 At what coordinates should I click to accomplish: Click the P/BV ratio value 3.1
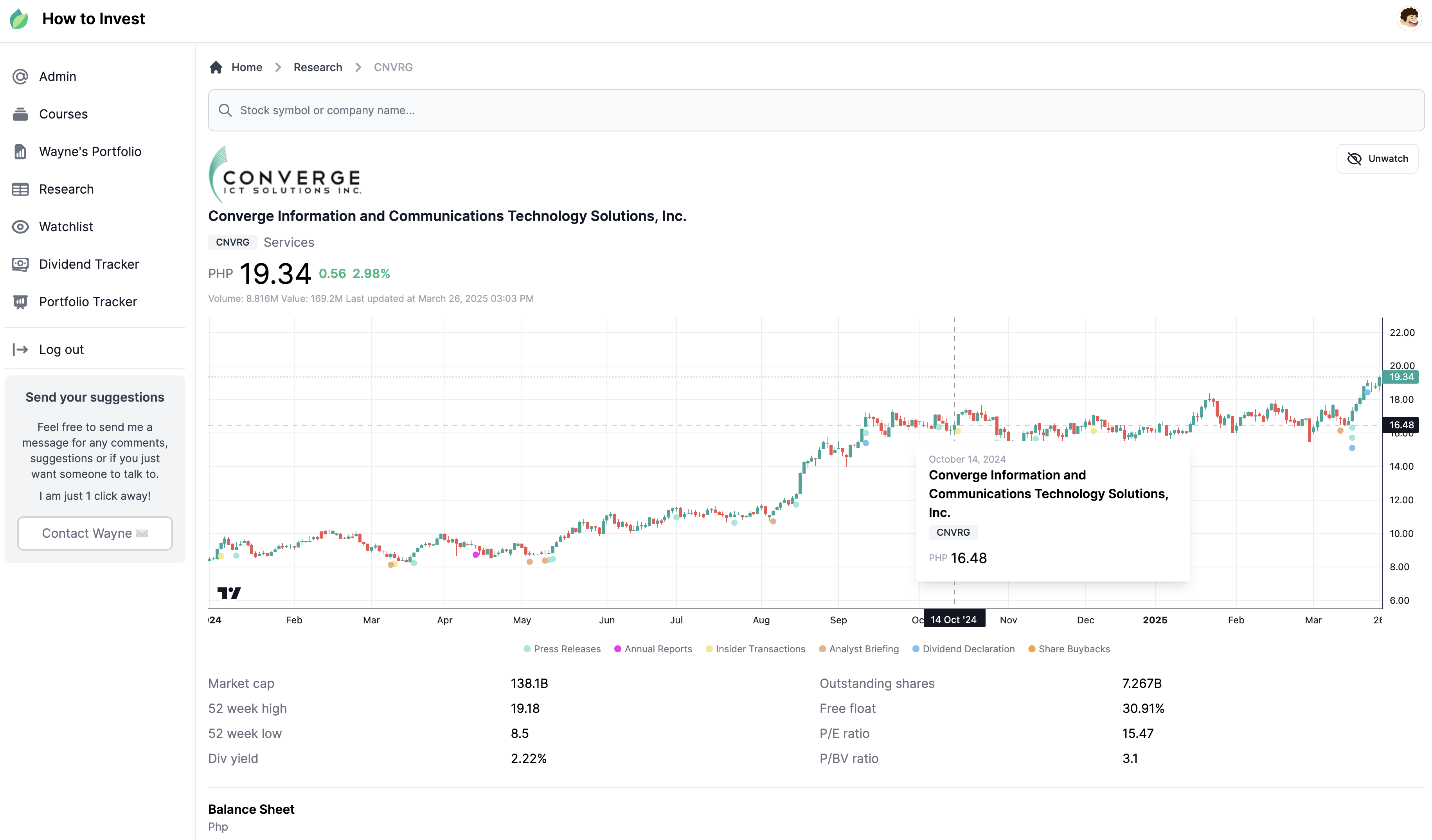pyautogui.click(x=1130, y=758)
